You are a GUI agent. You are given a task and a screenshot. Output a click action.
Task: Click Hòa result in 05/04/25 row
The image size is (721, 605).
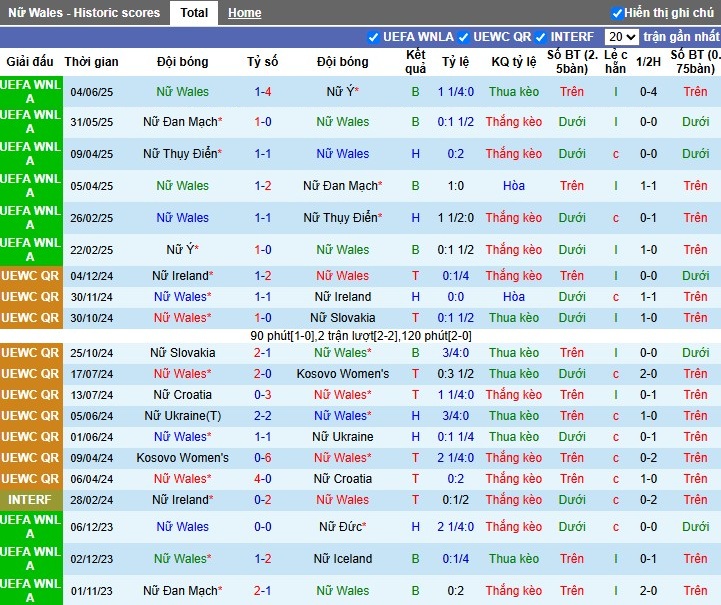tap(514, 186)
